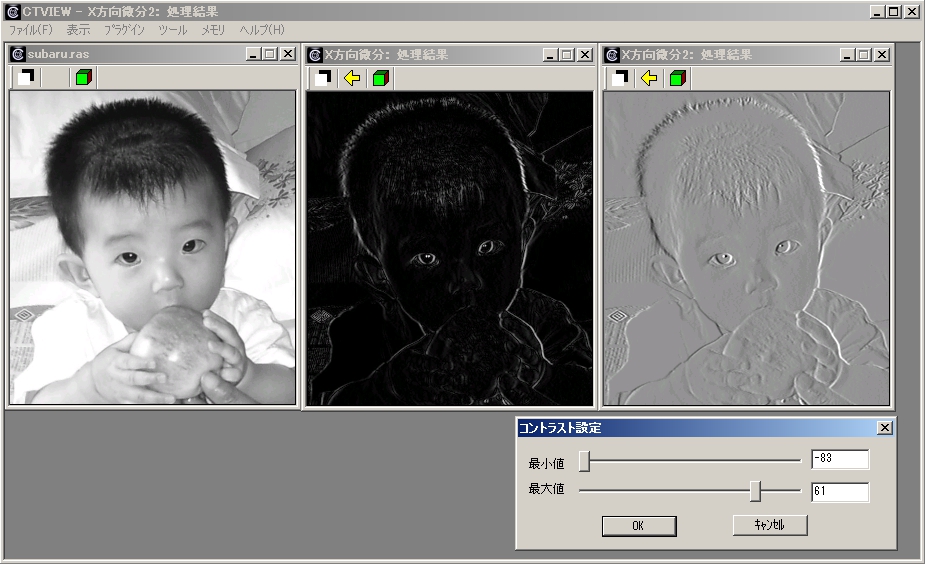925x564 pixels.
Task: Open the プラグイン menu
Action: [124, 30]
